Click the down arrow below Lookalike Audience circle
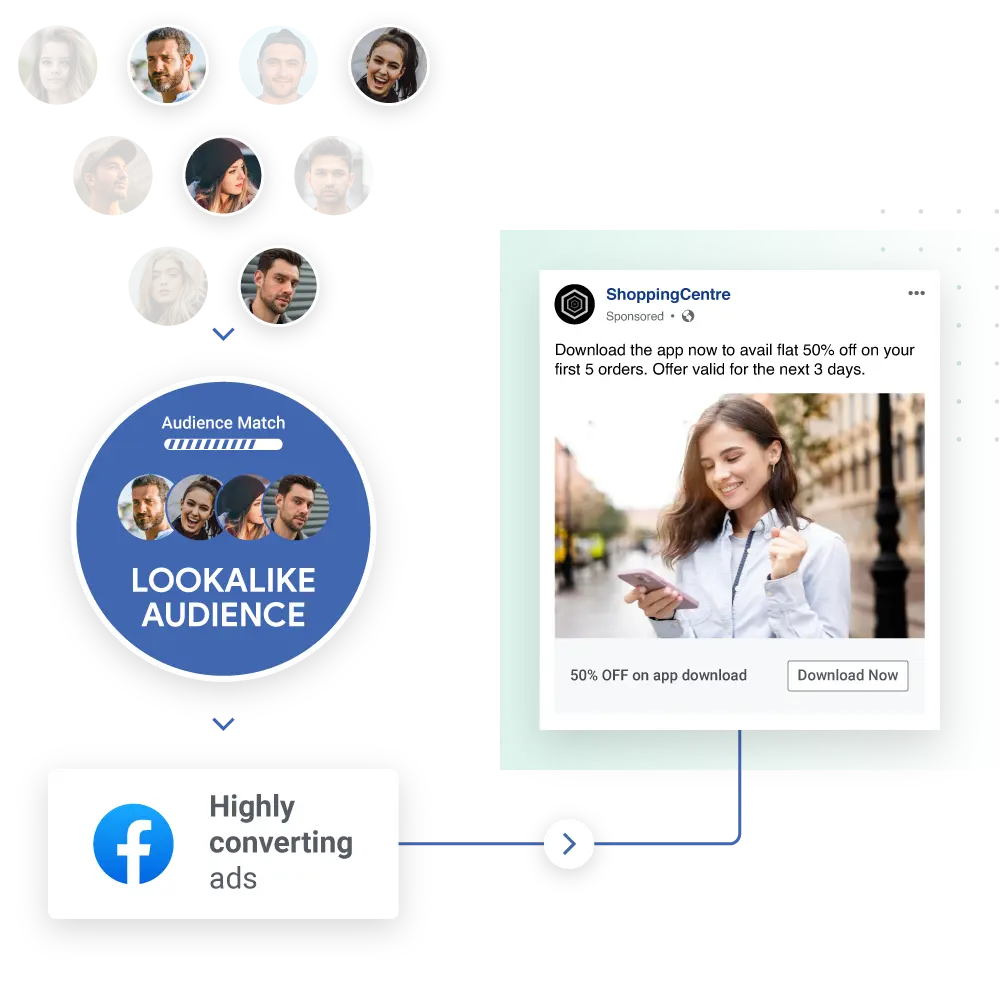The width and height of the screenshot is (1000, 1000). (224, 725)
